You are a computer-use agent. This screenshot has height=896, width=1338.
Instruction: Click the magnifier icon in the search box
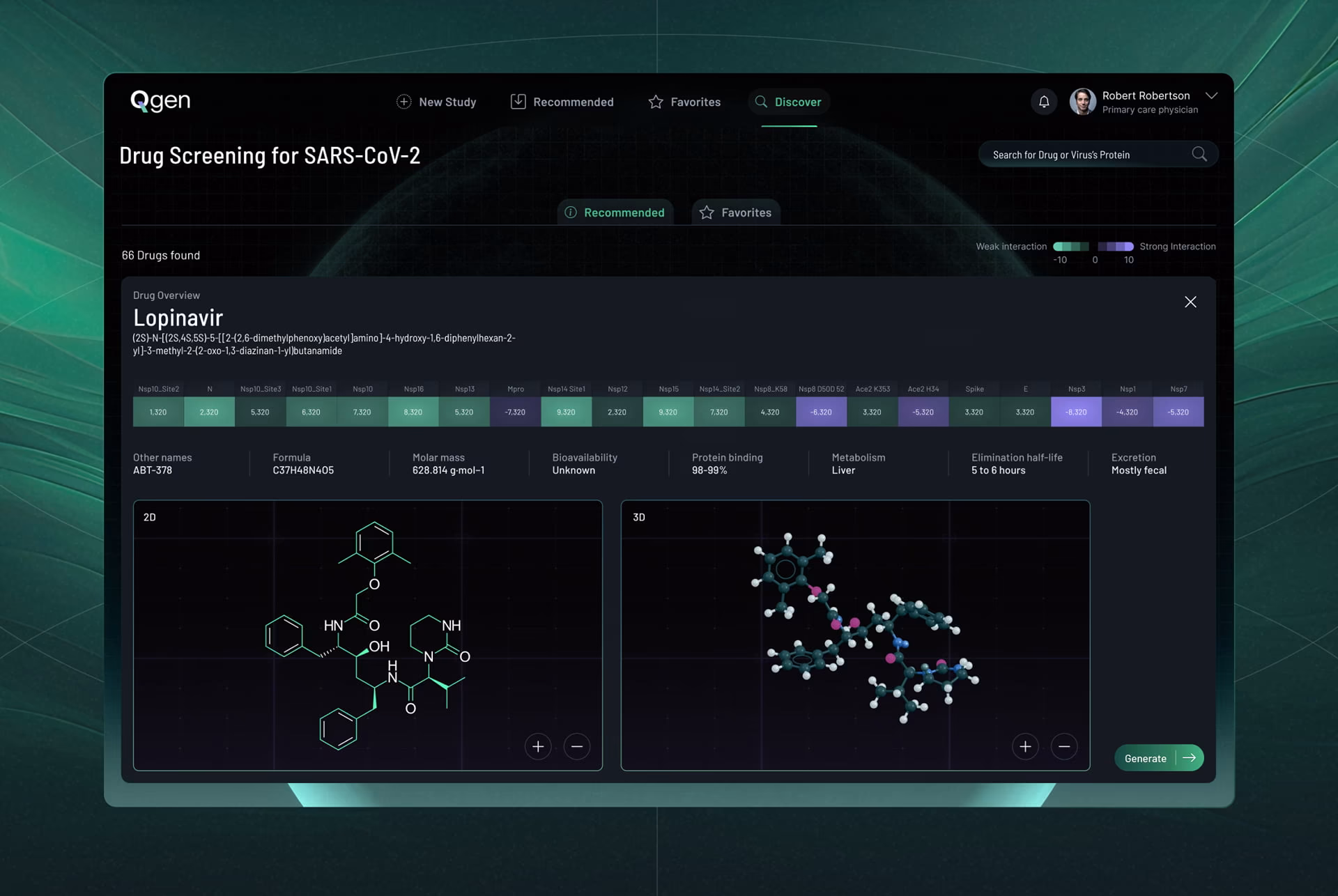[x=1199, y=154]
